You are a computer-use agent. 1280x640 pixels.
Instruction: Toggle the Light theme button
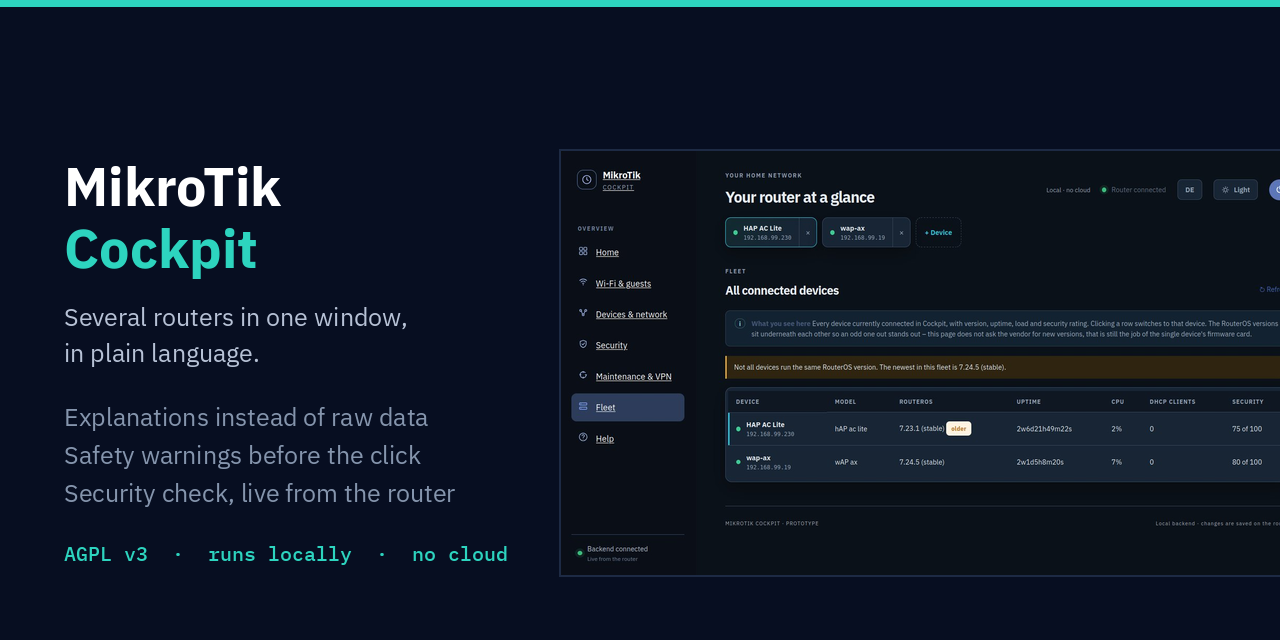pos(1235,190)
